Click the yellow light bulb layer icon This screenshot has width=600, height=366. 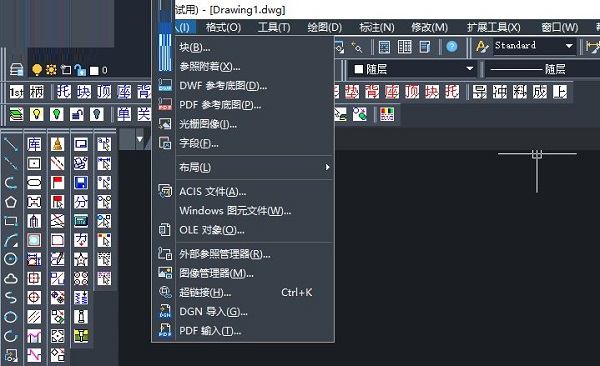(36, 114)
